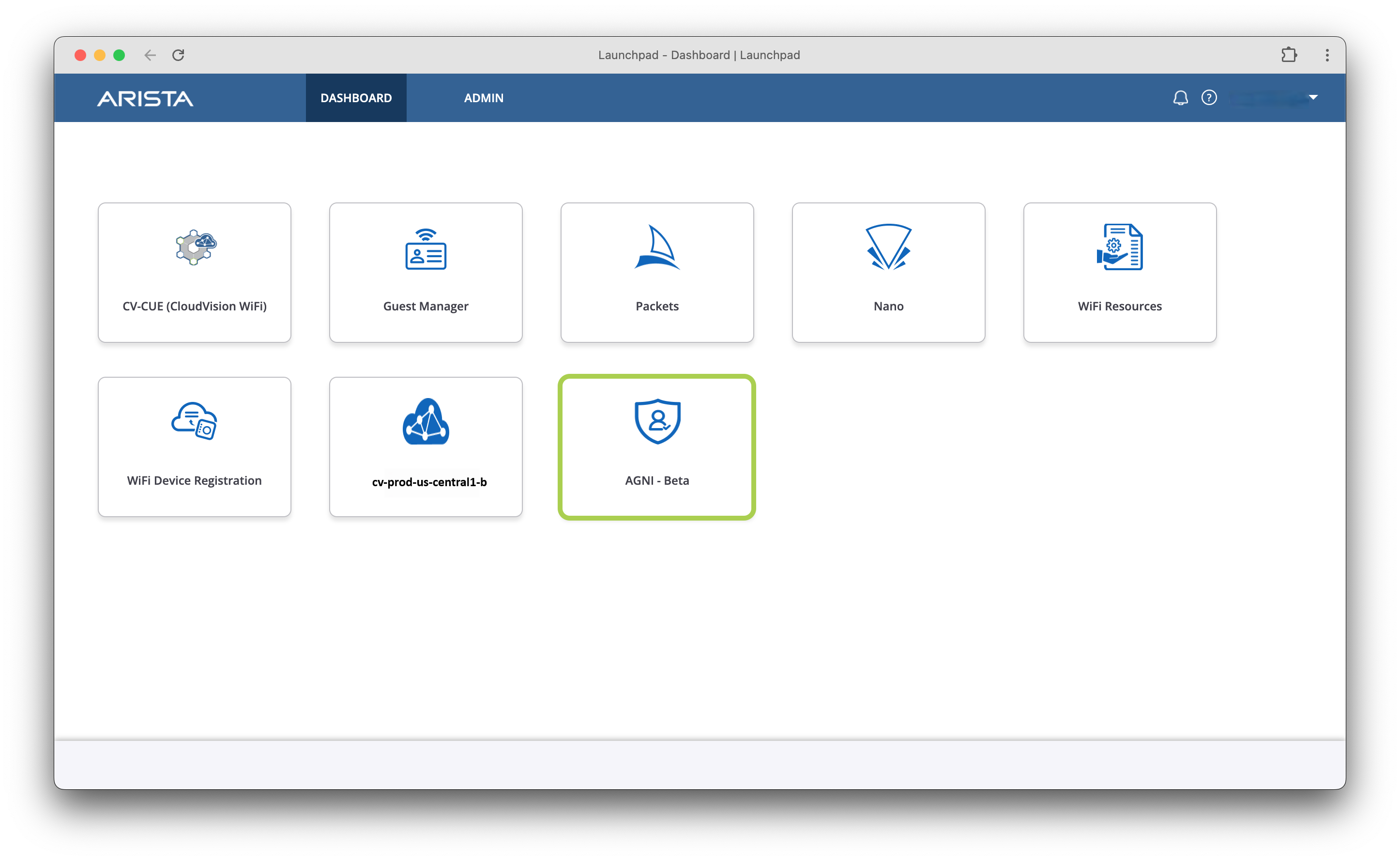This screenshot has width=1400, height=861.
Task: Open the browser three-dot menu
Action: tap(1327, 55)
